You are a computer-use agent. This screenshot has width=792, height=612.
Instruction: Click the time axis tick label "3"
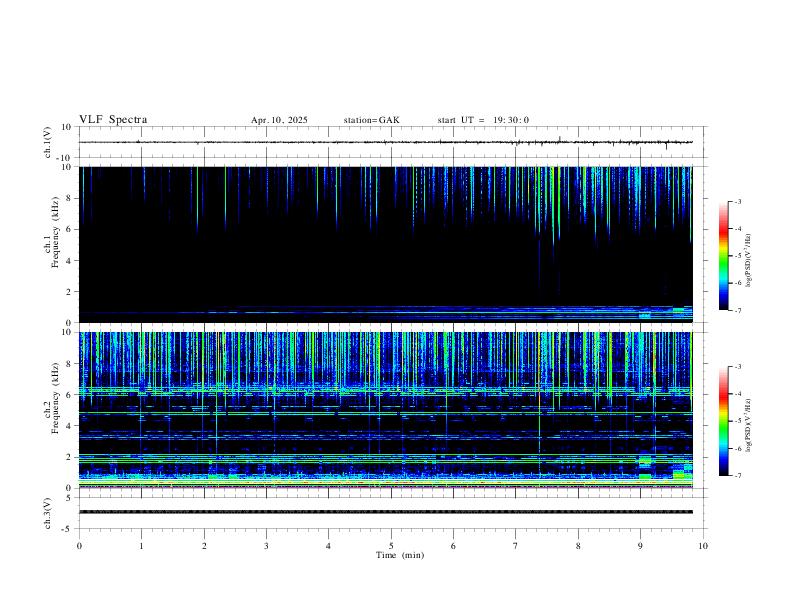[x=266, y=546]
